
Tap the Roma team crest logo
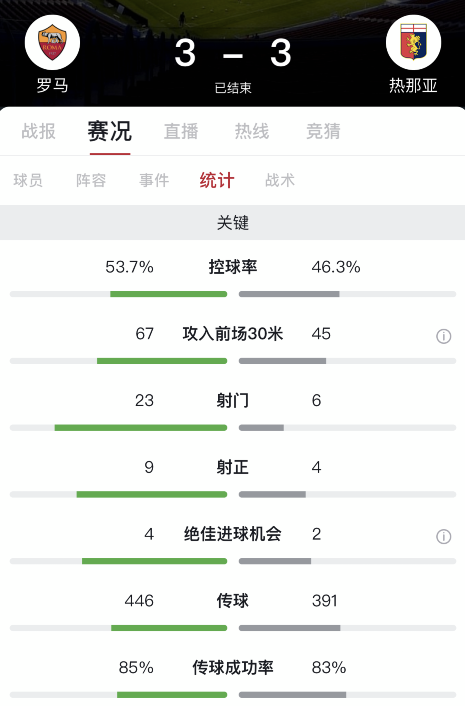pyautogui.click(x=52, y=42)
